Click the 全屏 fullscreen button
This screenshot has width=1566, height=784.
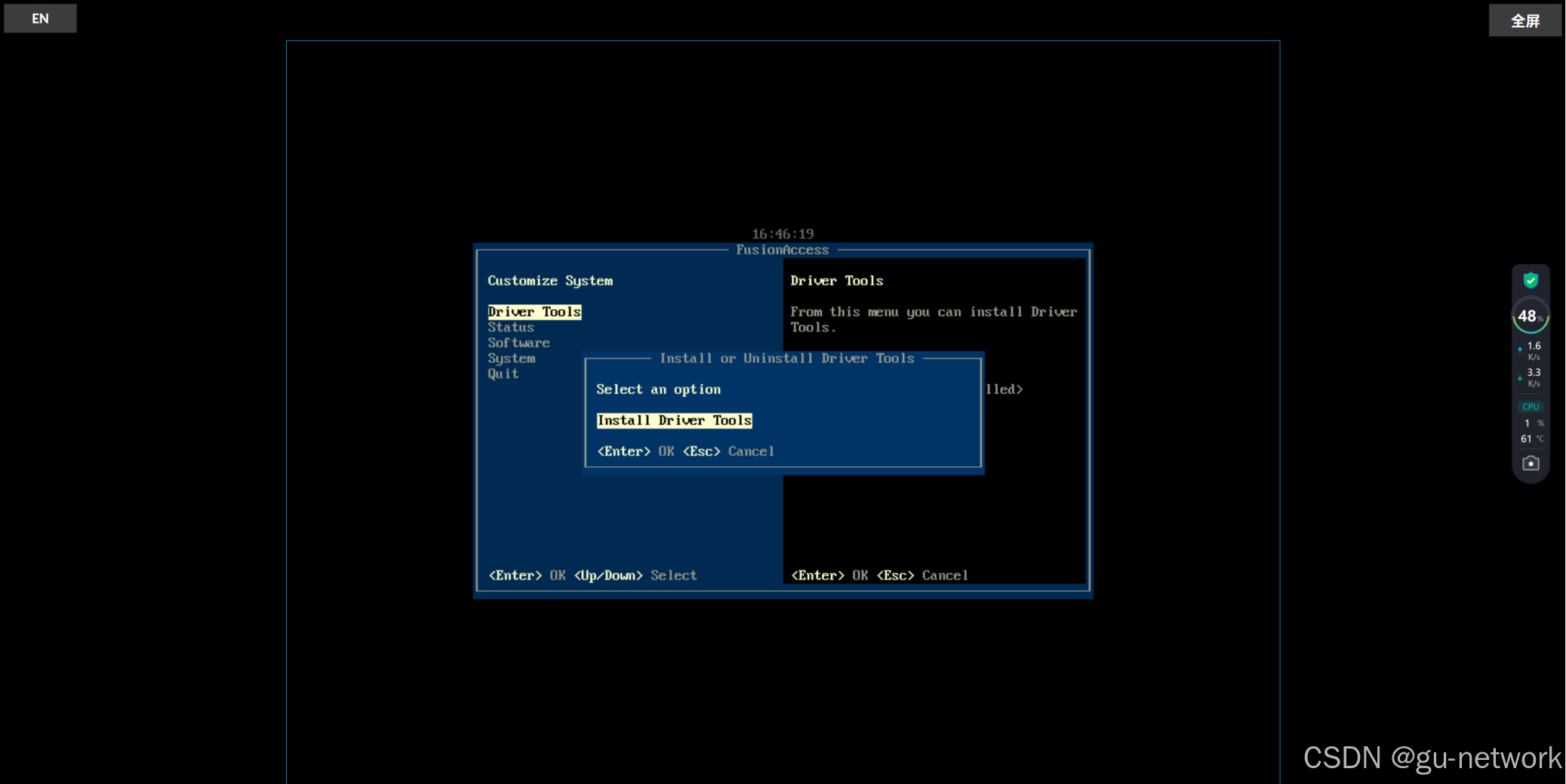1524,20
